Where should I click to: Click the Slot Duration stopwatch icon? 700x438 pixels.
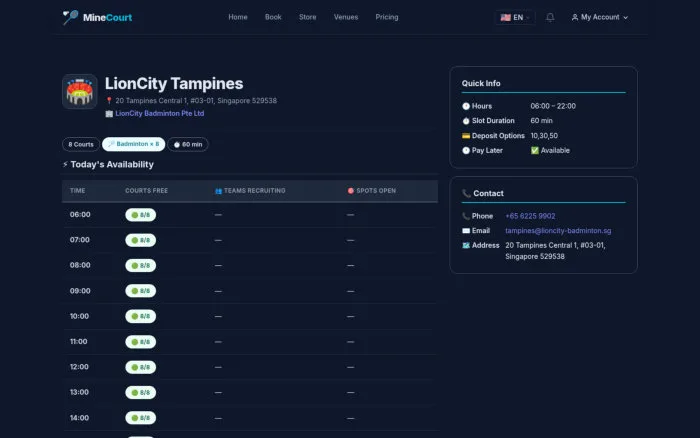pyautogui.click(x=466, y=121)
